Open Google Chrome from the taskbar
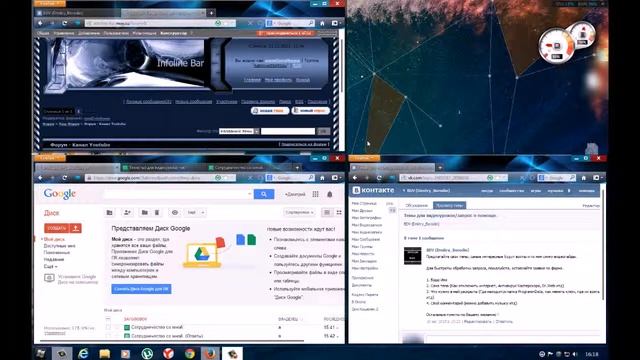Screen dimensions: 640x360 [x=189, y=353]
